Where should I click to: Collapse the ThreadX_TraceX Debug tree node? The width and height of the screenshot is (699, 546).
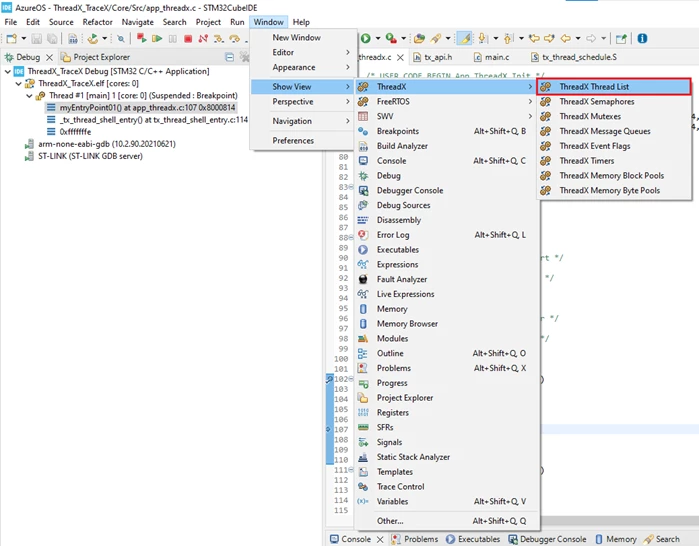pos(8,71)
